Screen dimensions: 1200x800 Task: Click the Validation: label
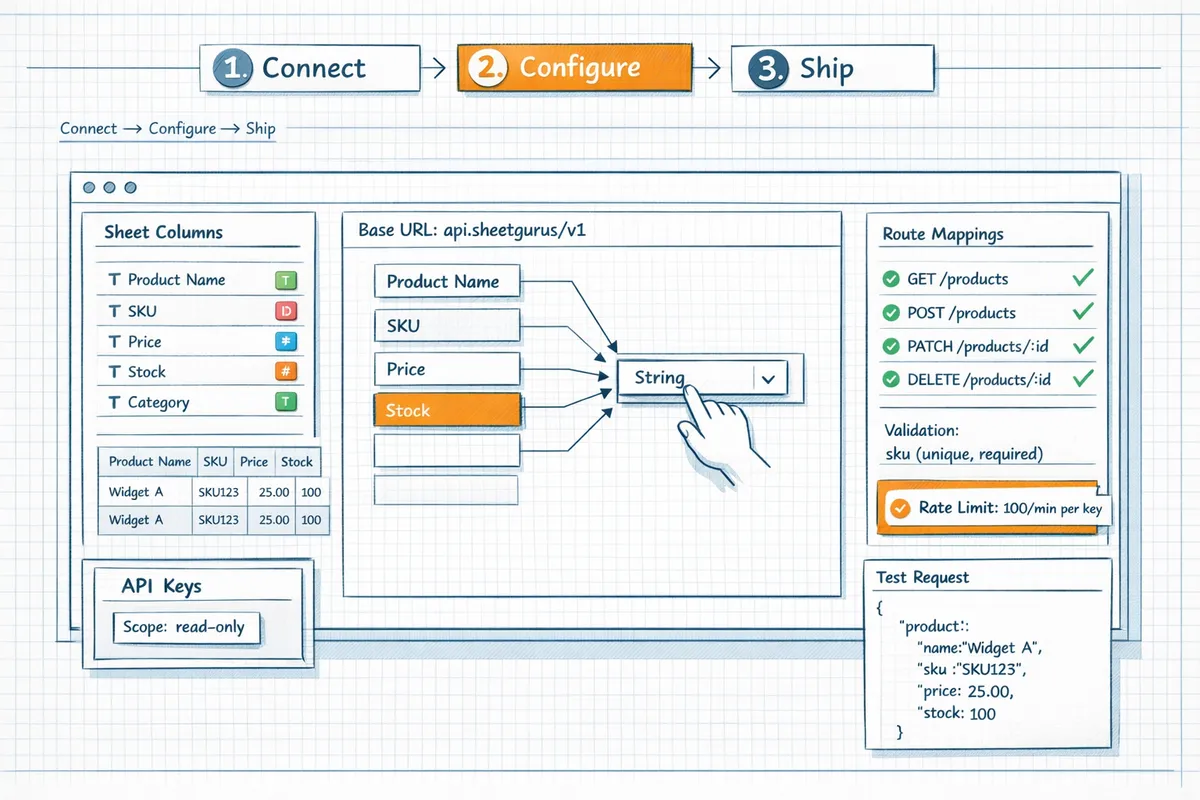pyautogui.click(x=921, y=431)
